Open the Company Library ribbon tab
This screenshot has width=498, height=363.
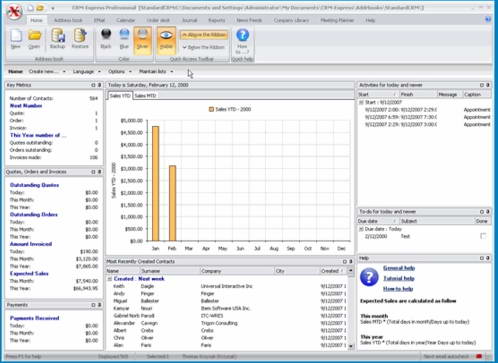(291, 20)
